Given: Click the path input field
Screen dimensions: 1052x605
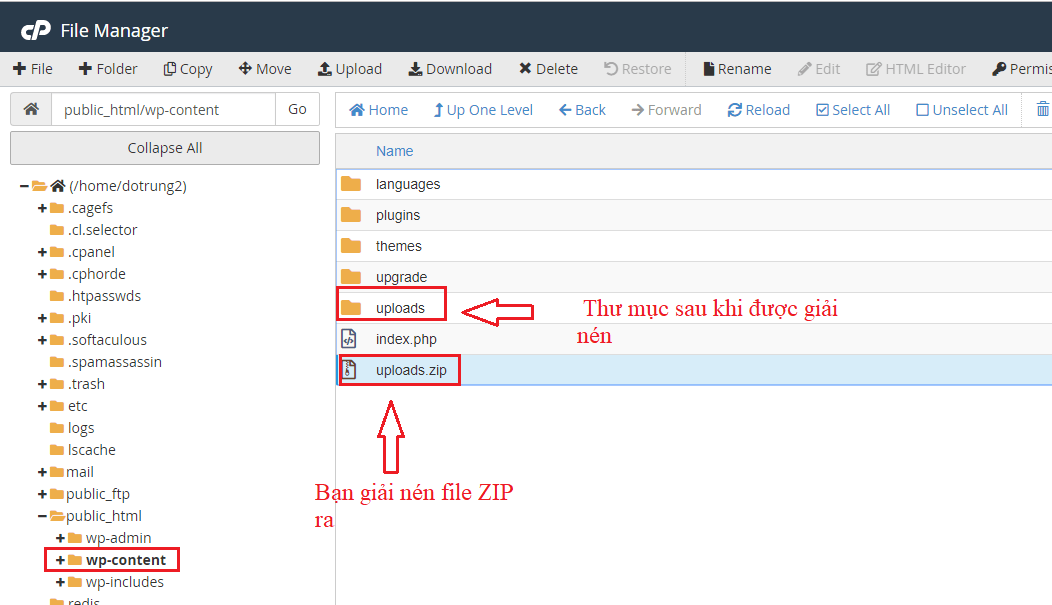Looking at the screenshot, I should [163, 109].
